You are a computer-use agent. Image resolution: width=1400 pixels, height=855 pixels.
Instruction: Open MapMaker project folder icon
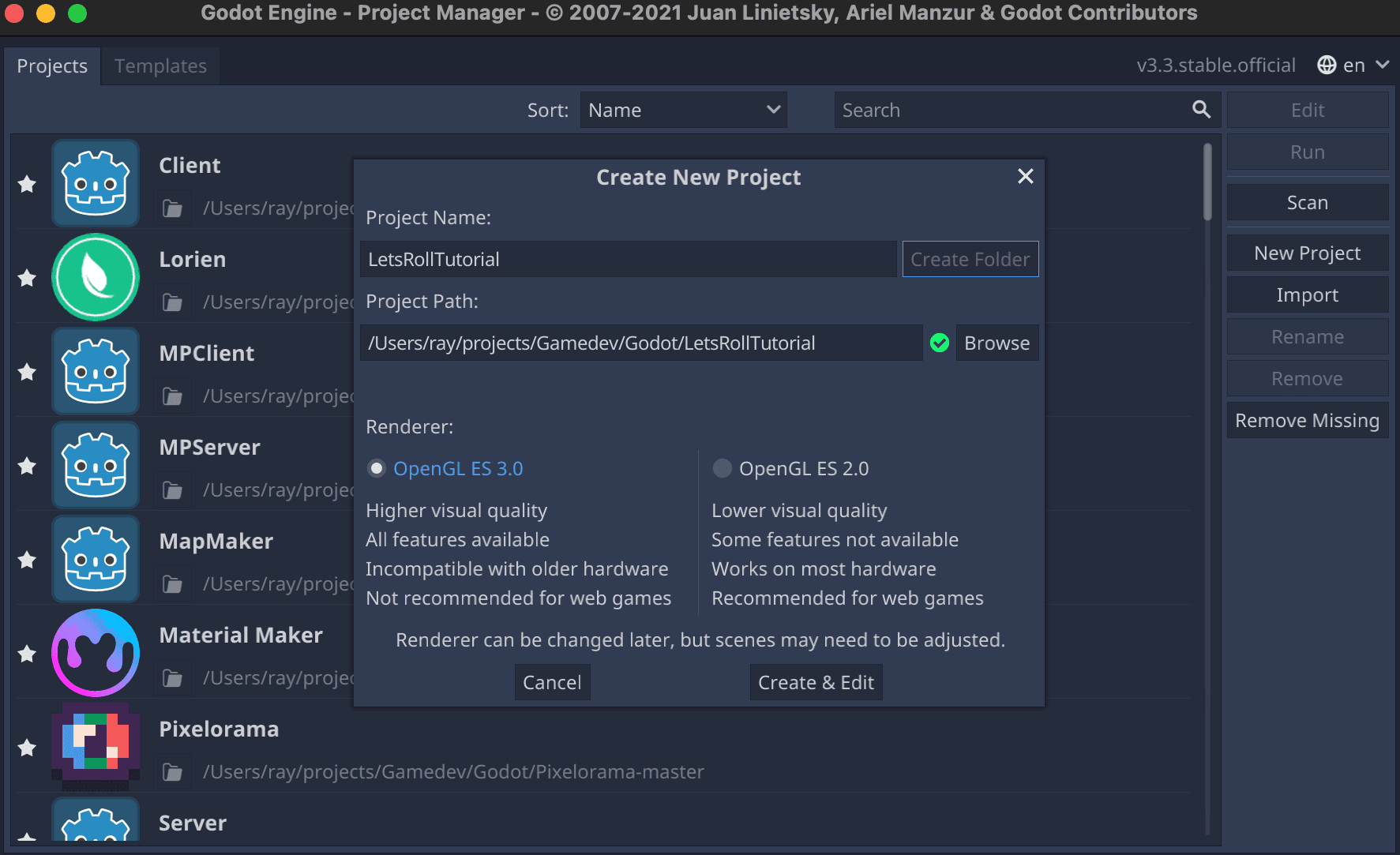172,584
